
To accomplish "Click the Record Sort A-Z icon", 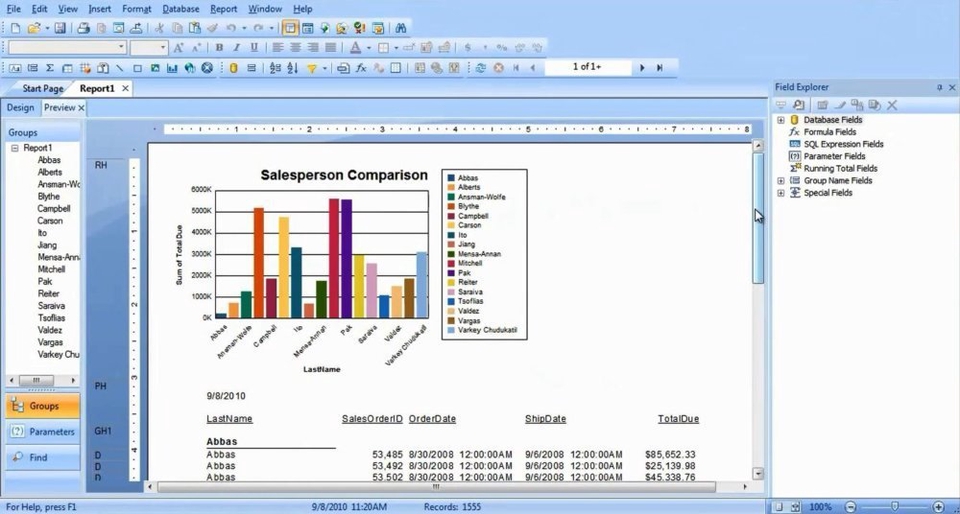I will [293, 68].
